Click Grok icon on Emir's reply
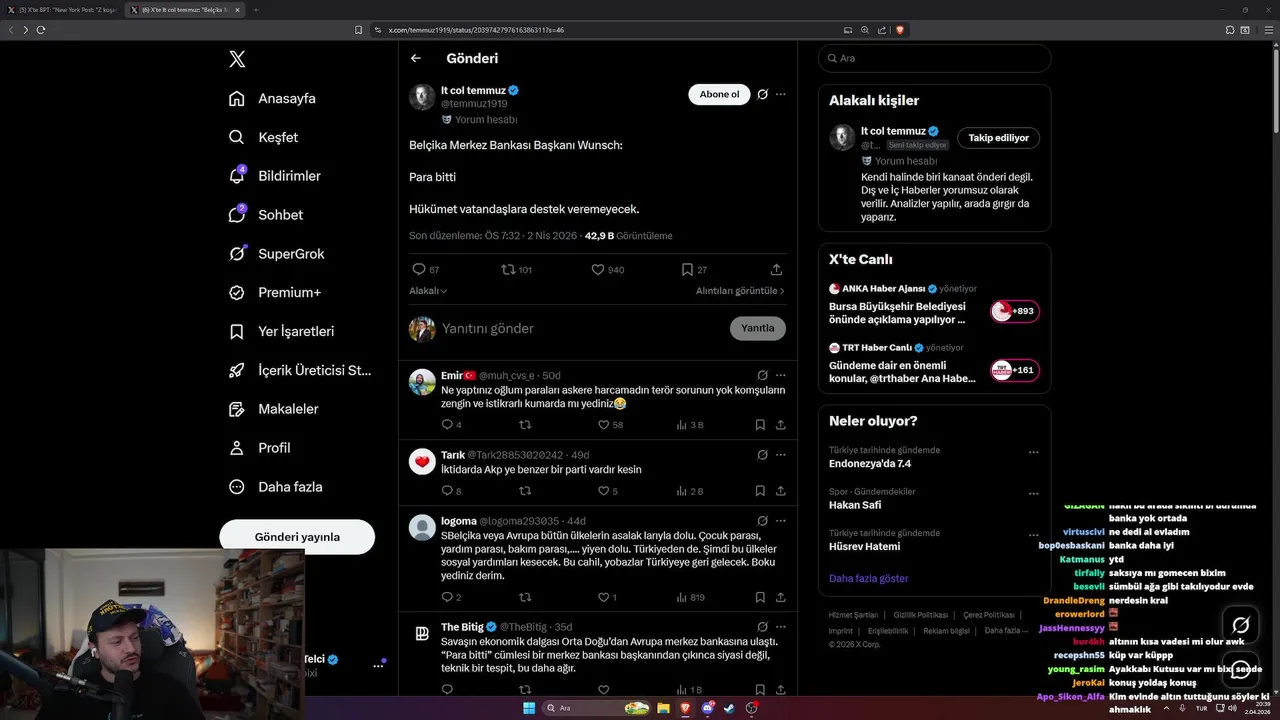Image resolution: width=1280 pixels, height=720 pixels. (762, 375)
